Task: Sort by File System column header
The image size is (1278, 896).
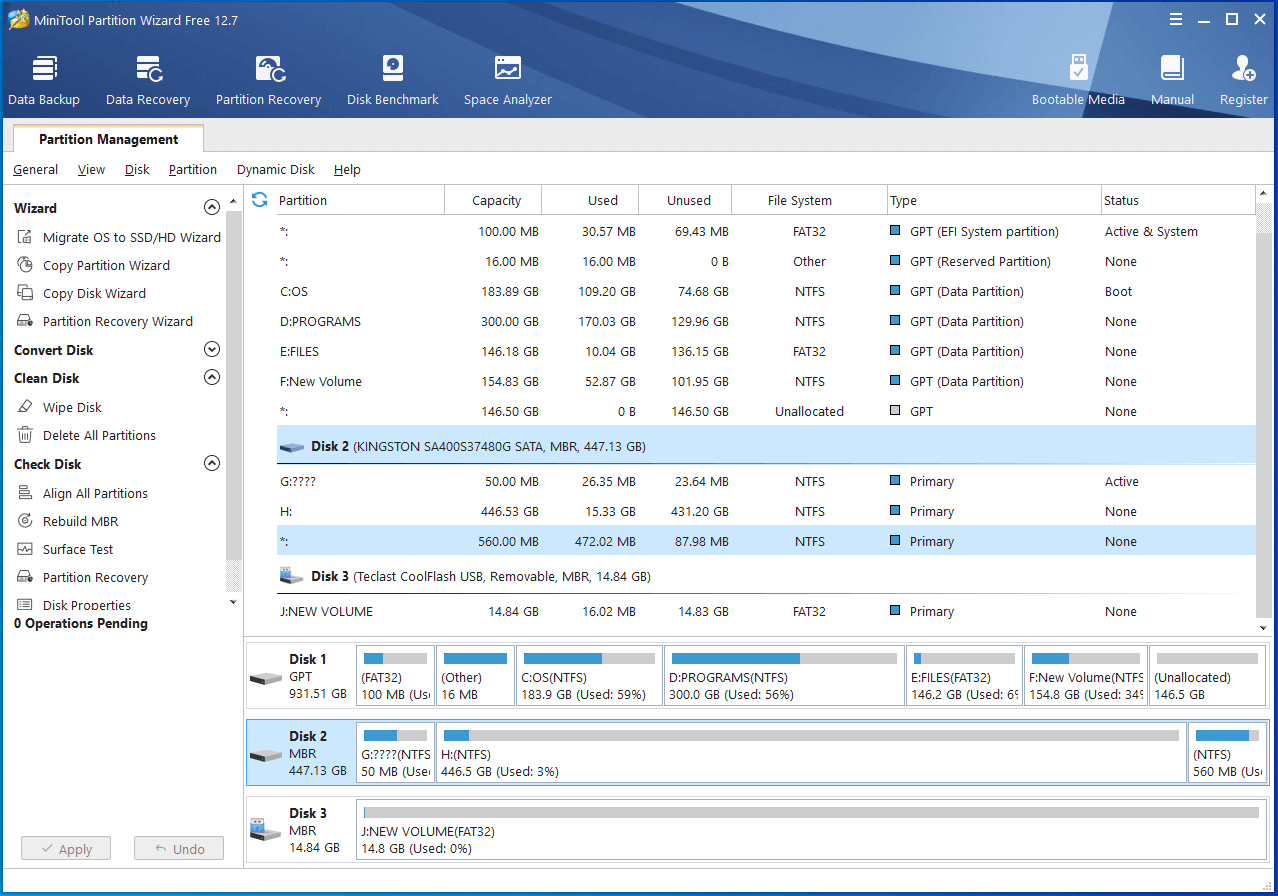Action: click(809, 200)
